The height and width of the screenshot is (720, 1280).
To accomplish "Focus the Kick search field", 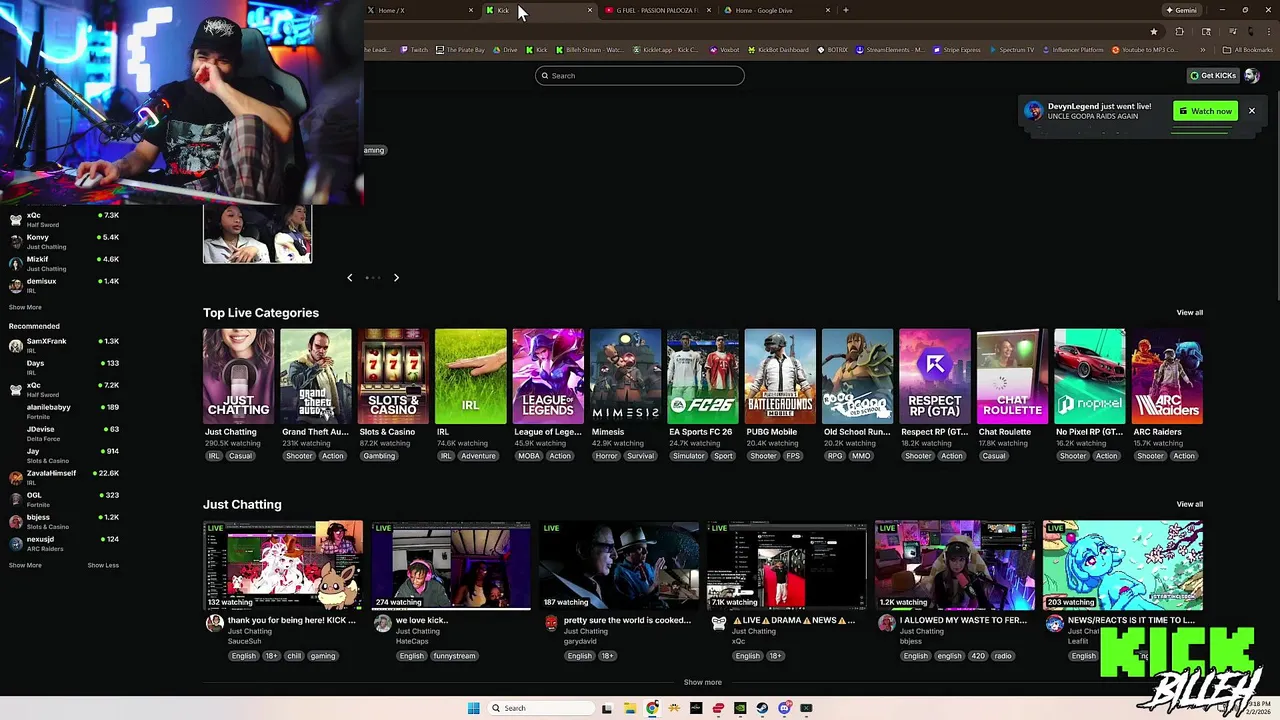I will [x=640, y=76].
